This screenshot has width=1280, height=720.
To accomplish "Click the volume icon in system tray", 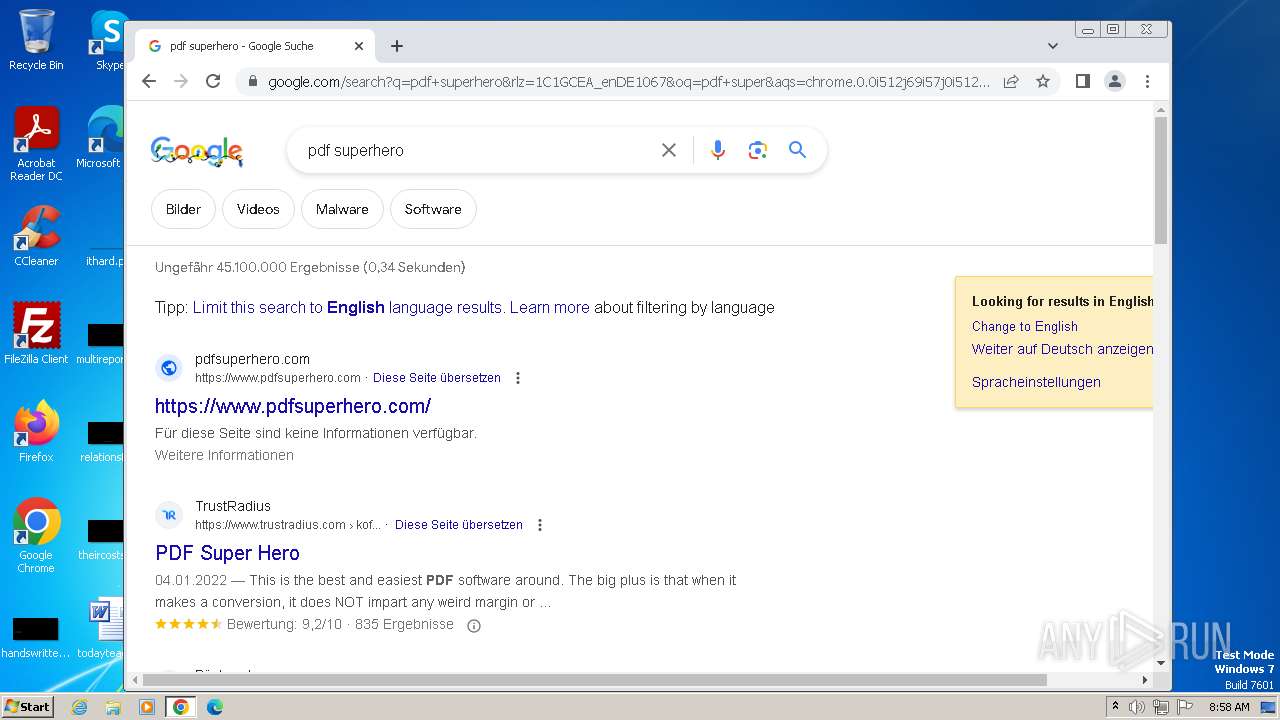I will click(x=1136, y=707).
